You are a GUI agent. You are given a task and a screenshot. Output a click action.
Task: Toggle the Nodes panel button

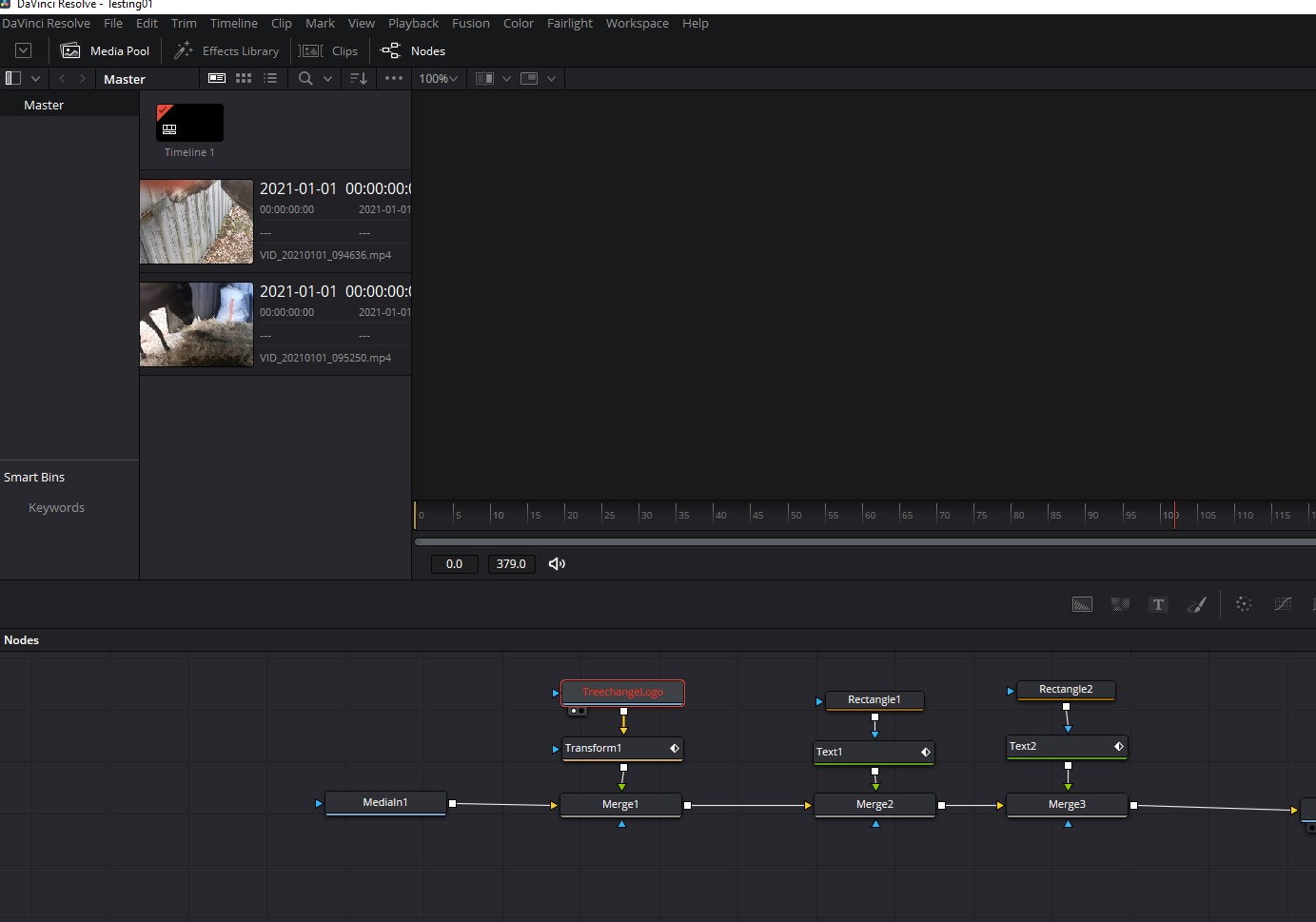413,50
